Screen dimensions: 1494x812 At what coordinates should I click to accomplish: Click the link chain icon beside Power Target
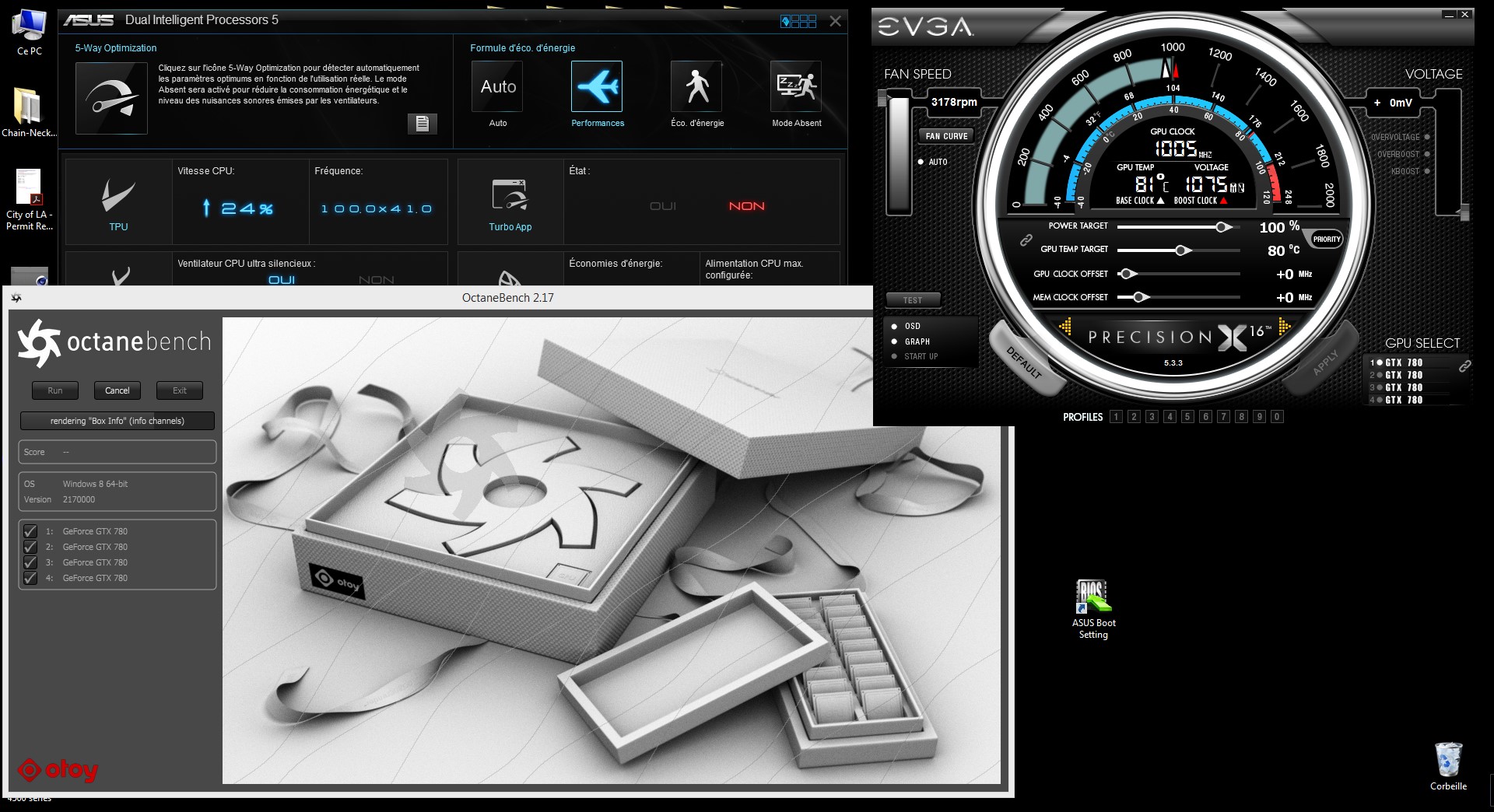1026,240
